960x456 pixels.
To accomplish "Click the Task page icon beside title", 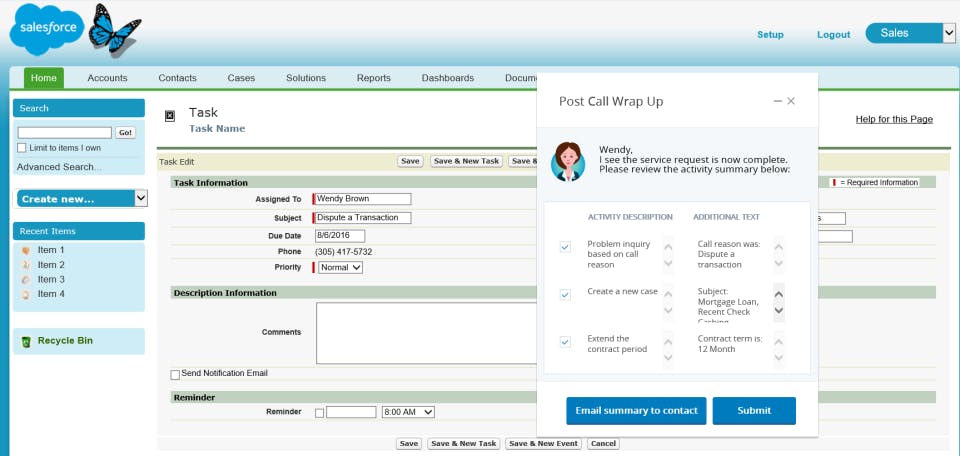I will [170, 116].
